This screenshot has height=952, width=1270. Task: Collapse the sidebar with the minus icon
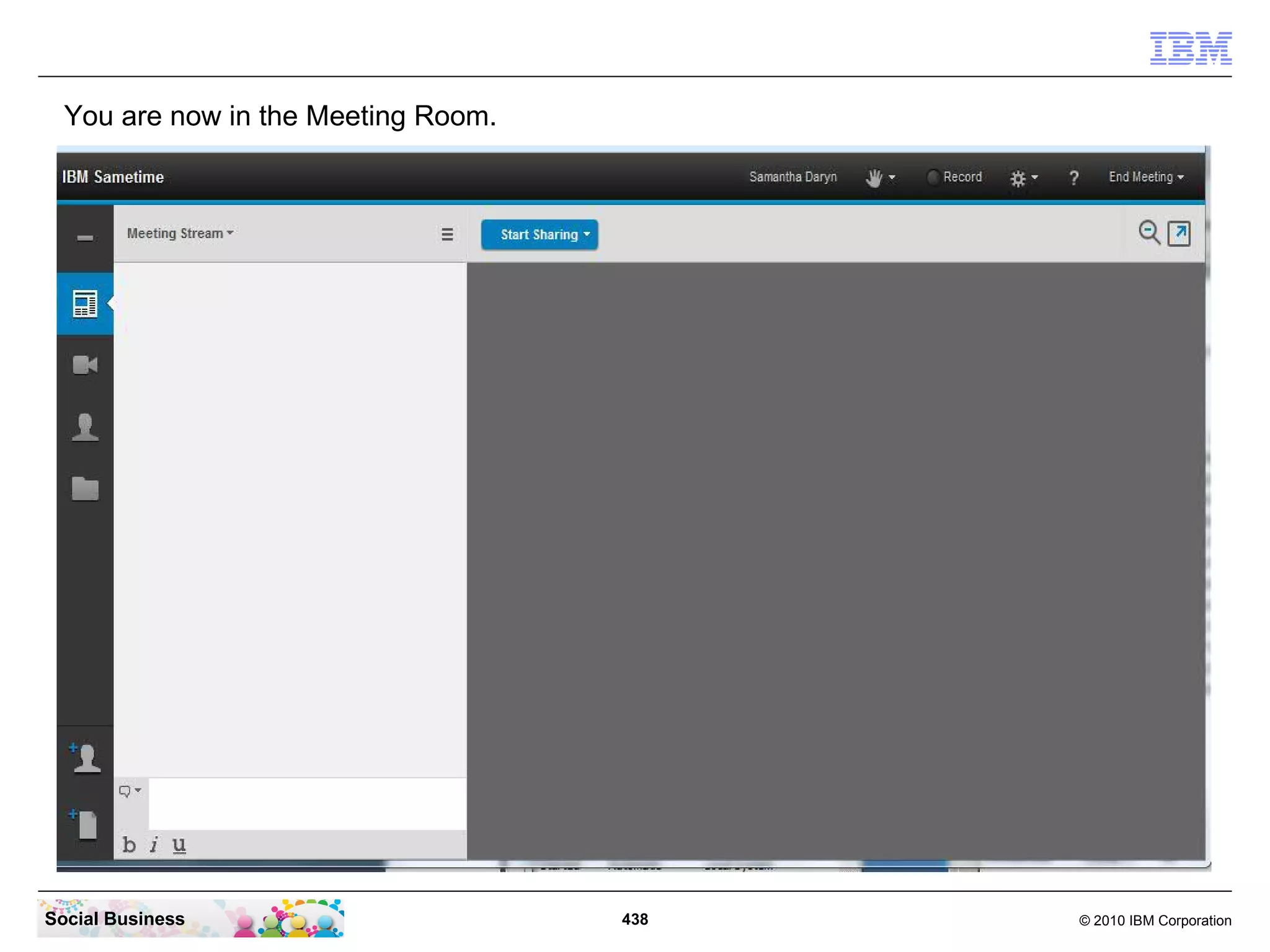pos(85,238)
